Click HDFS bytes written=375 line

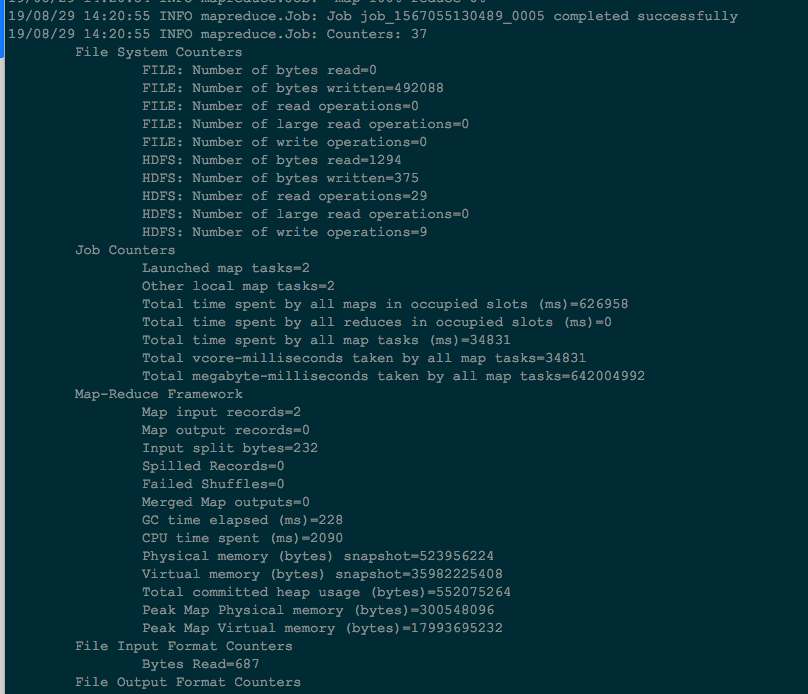pos(280,178)
